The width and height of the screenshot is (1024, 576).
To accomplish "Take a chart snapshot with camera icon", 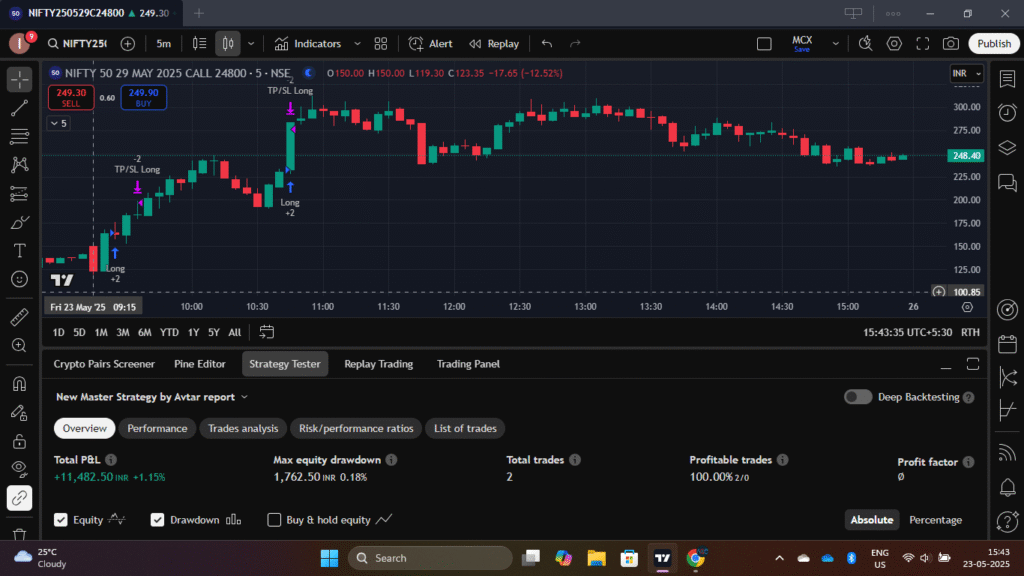I will click(x=951, y=44).
